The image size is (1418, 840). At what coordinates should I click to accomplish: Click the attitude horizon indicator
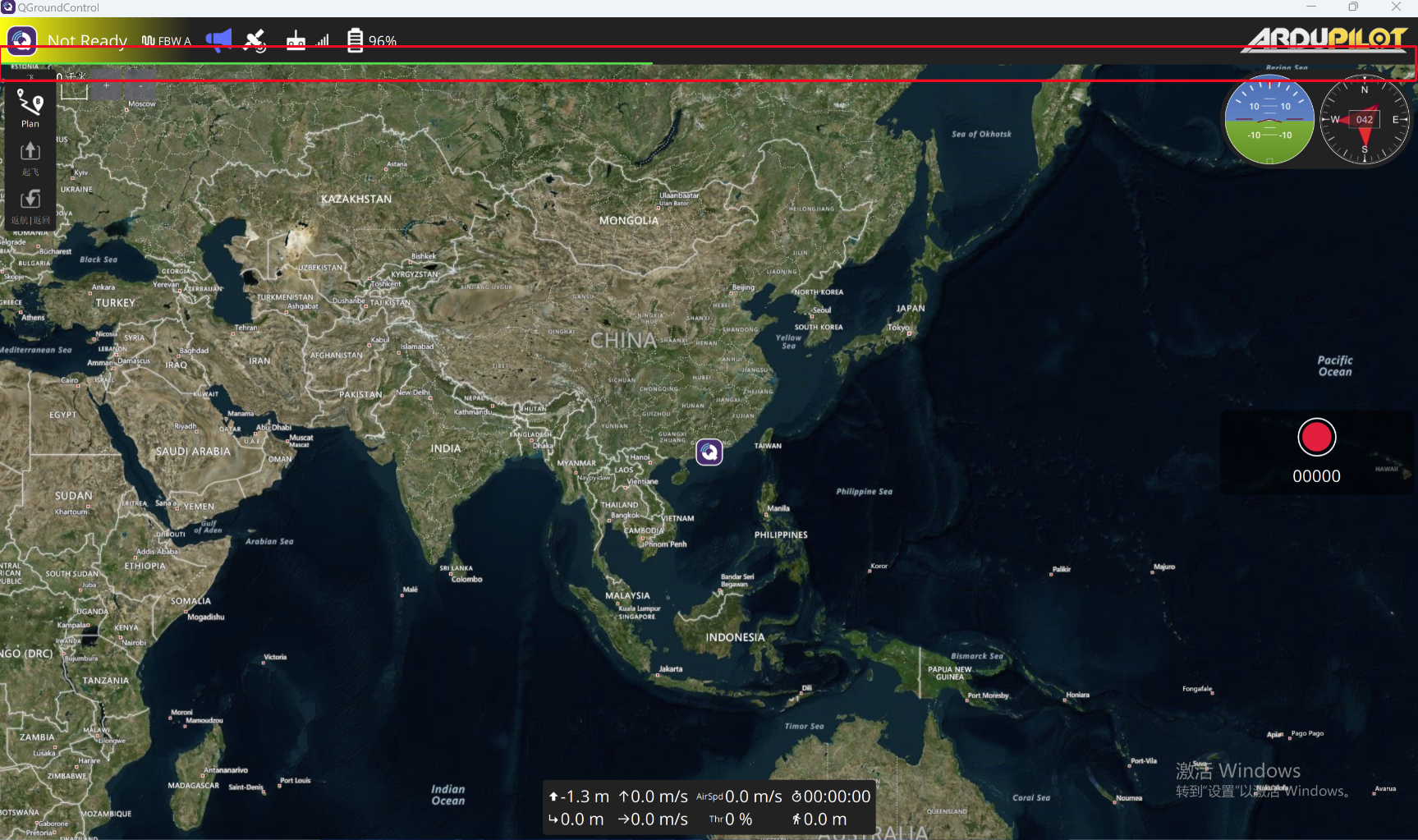click(1269, 120)
